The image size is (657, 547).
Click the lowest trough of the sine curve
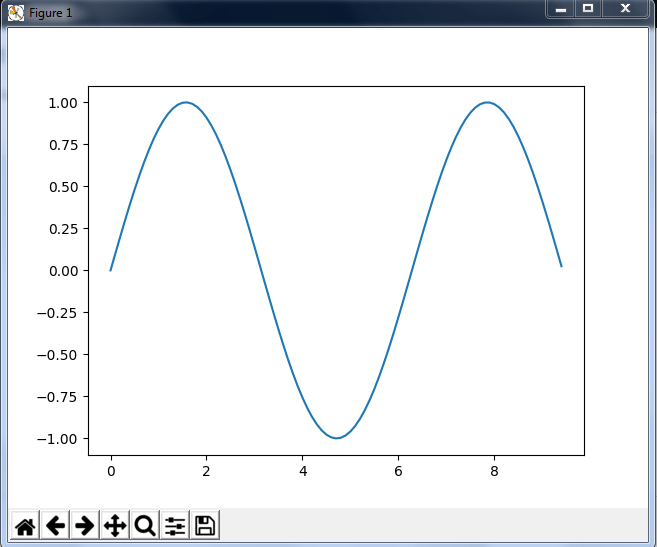[337, 438]
